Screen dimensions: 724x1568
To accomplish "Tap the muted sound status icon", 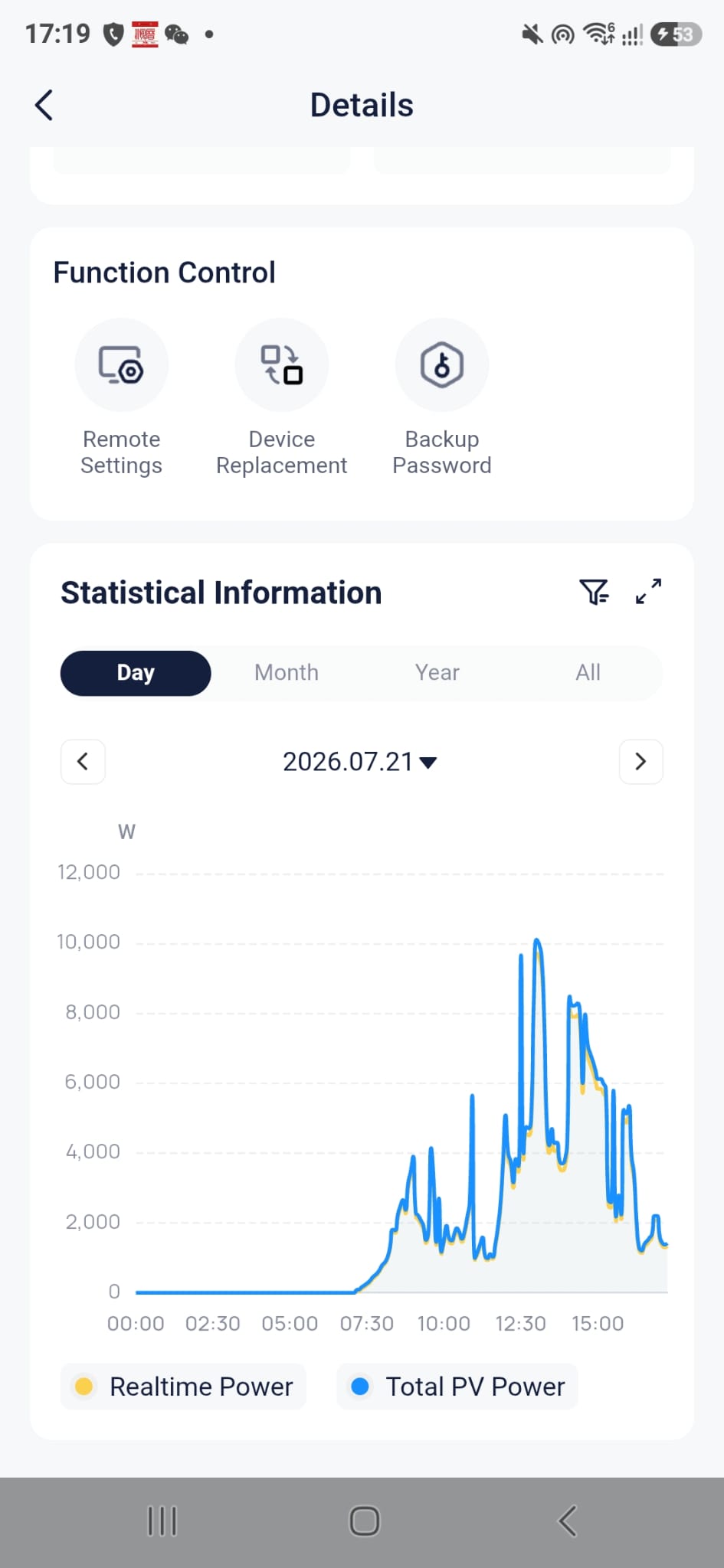I will tap(532, 34).
